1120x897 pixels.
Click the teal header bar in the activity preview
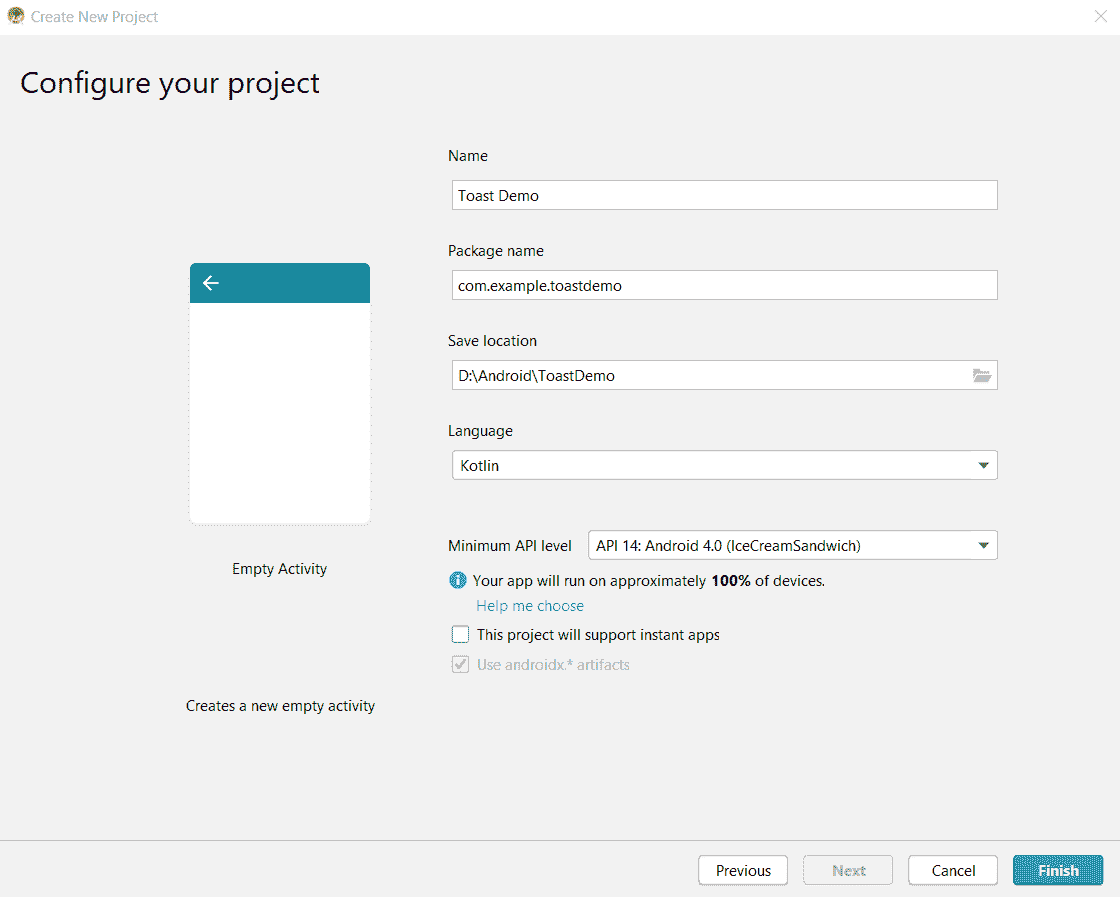[x=280, y=283]
